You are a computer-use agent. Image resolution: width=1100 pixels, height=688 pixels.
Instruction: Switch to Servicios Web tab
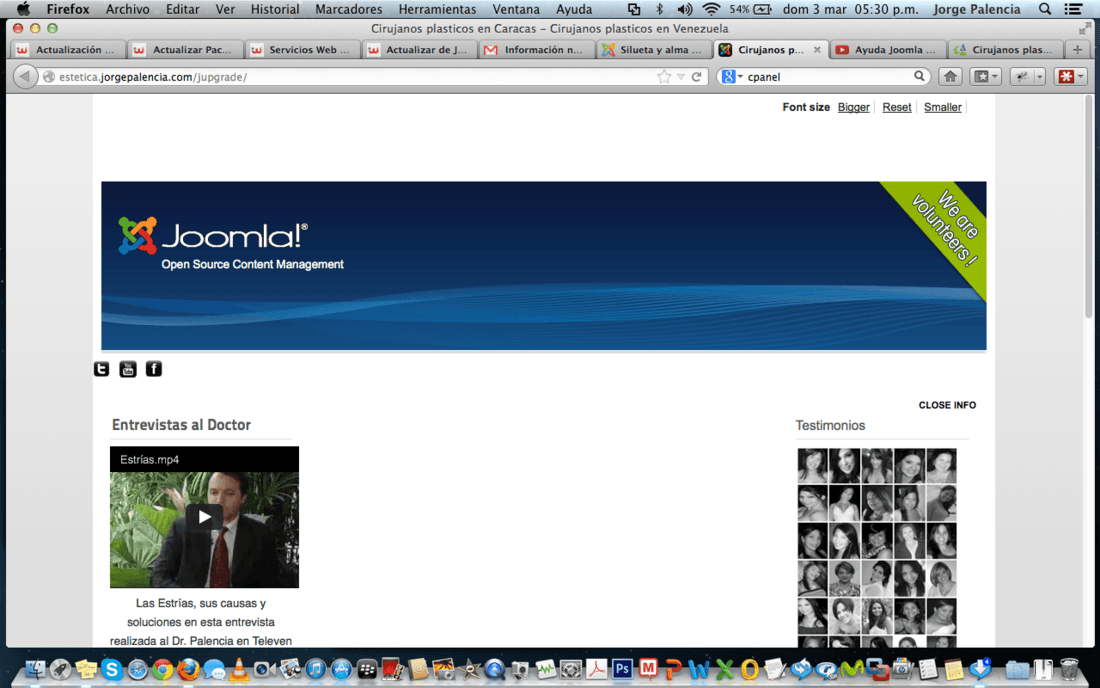click(302, 50)
